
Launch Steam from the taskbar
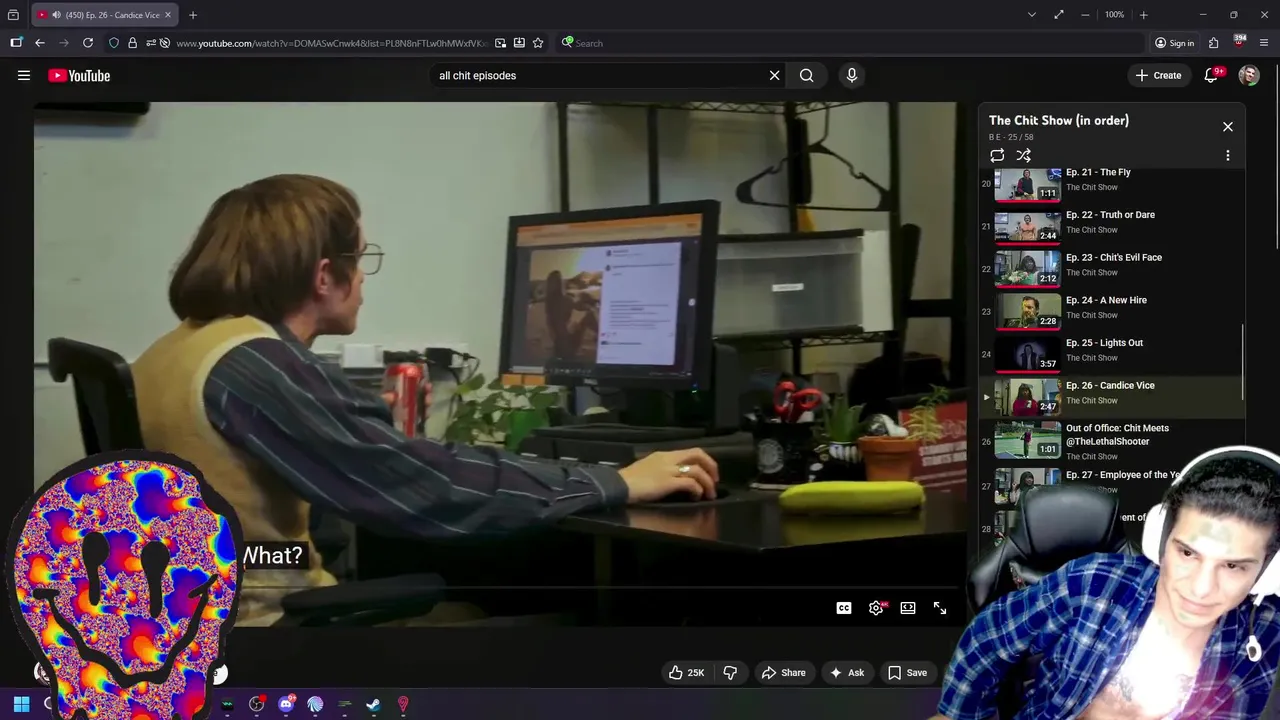[x=373, y=705]
